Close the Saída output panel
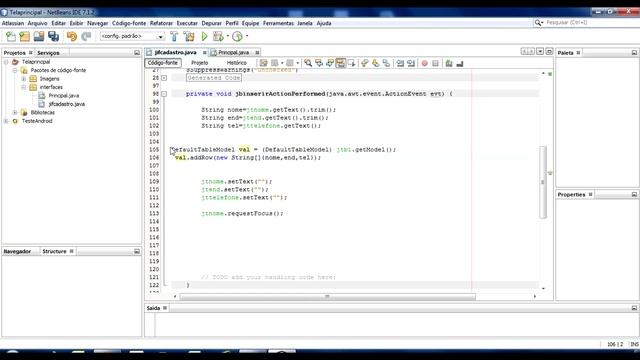 (x=165, y=308)
